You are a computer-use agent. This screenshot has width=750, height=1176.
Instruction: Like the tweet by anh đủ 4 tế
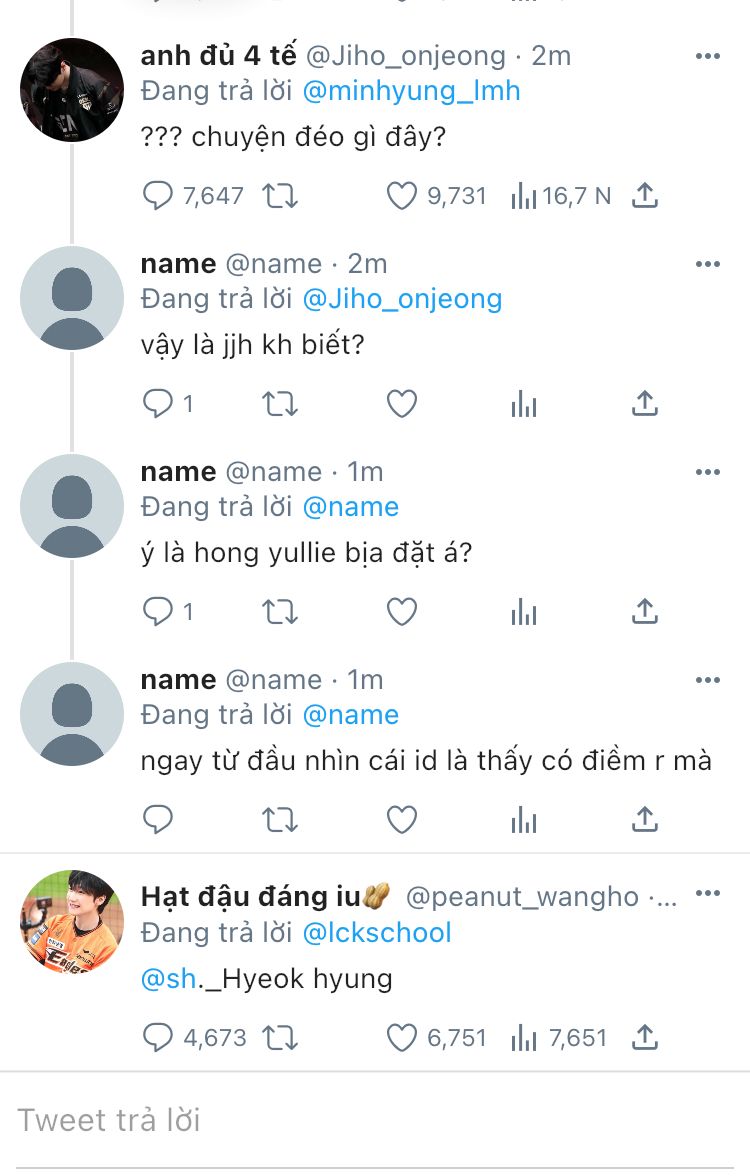pyautogui.click(x=401, y=196)
